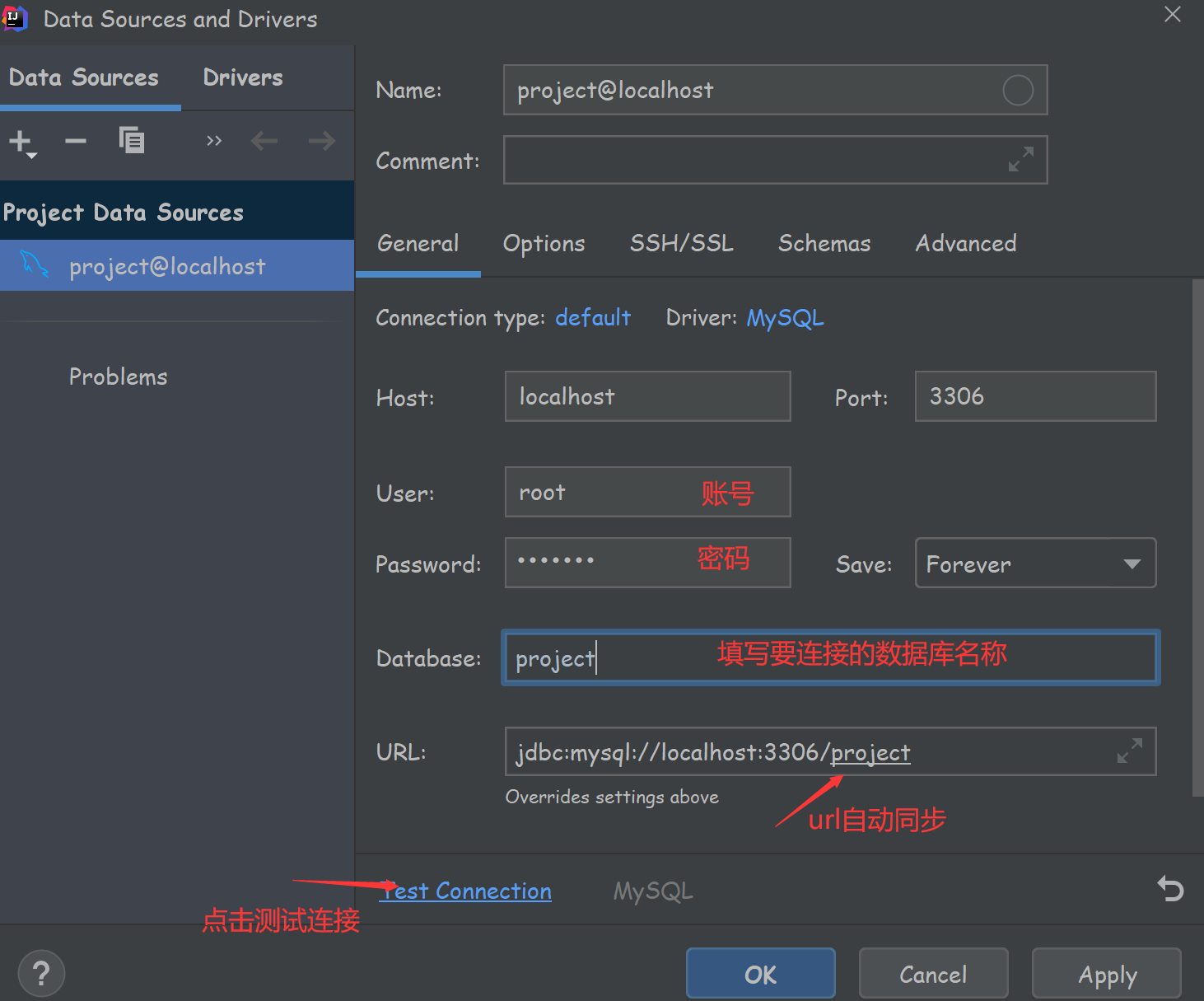Click the forward navigation arrow

[321, 140]
